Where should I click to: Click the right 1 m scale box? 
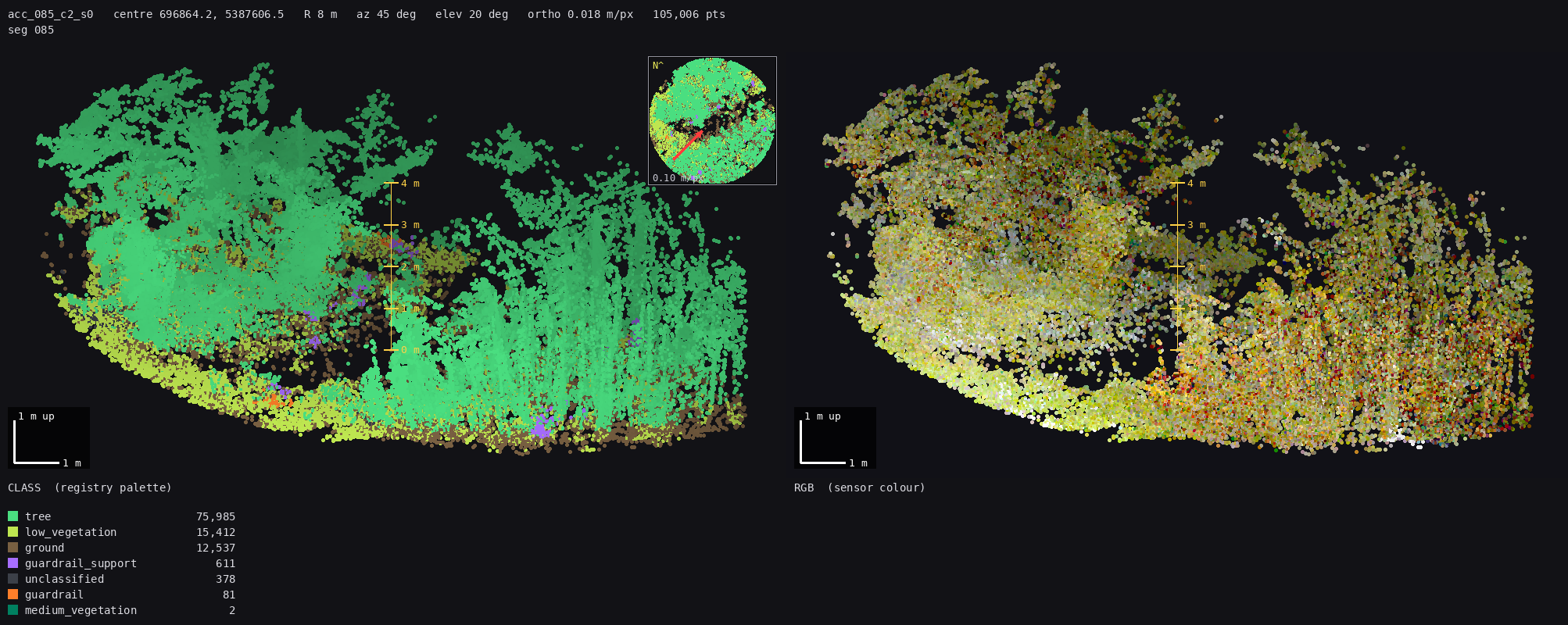click(x=835, y=437)
